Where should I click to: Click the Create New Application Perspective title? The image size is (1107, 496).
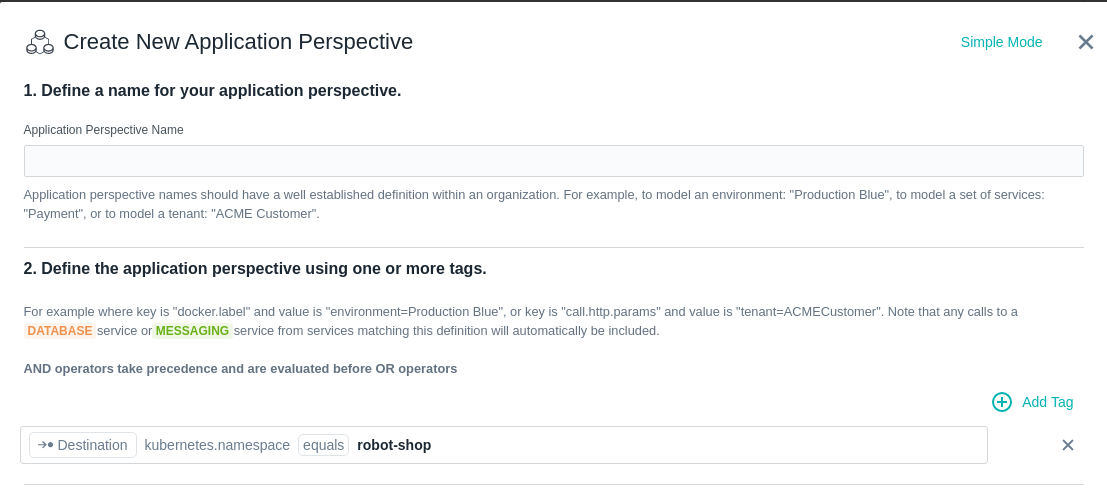tap(238, 42)
